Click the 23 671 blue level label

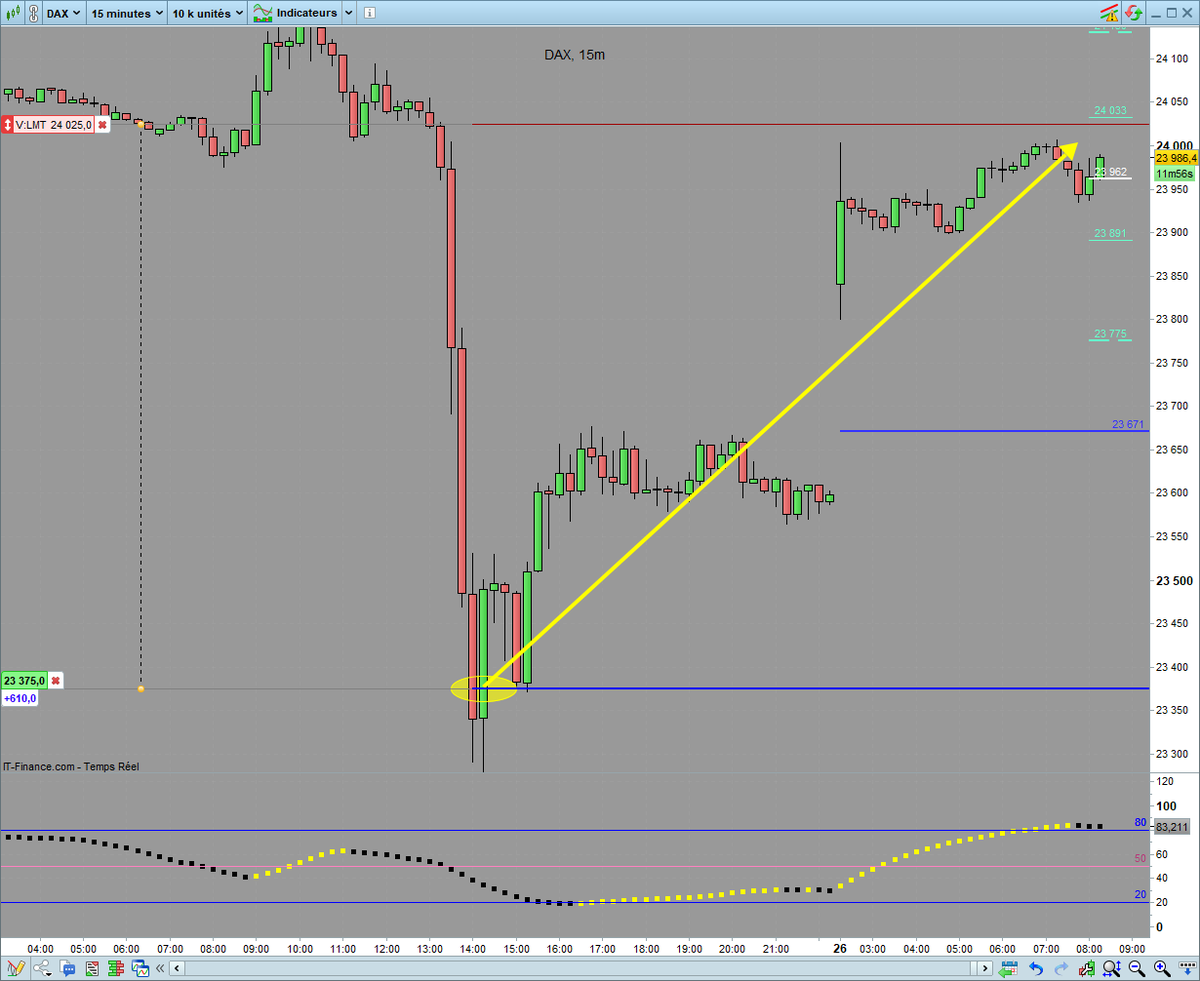pyautogui.click(x=1128, y=425)
